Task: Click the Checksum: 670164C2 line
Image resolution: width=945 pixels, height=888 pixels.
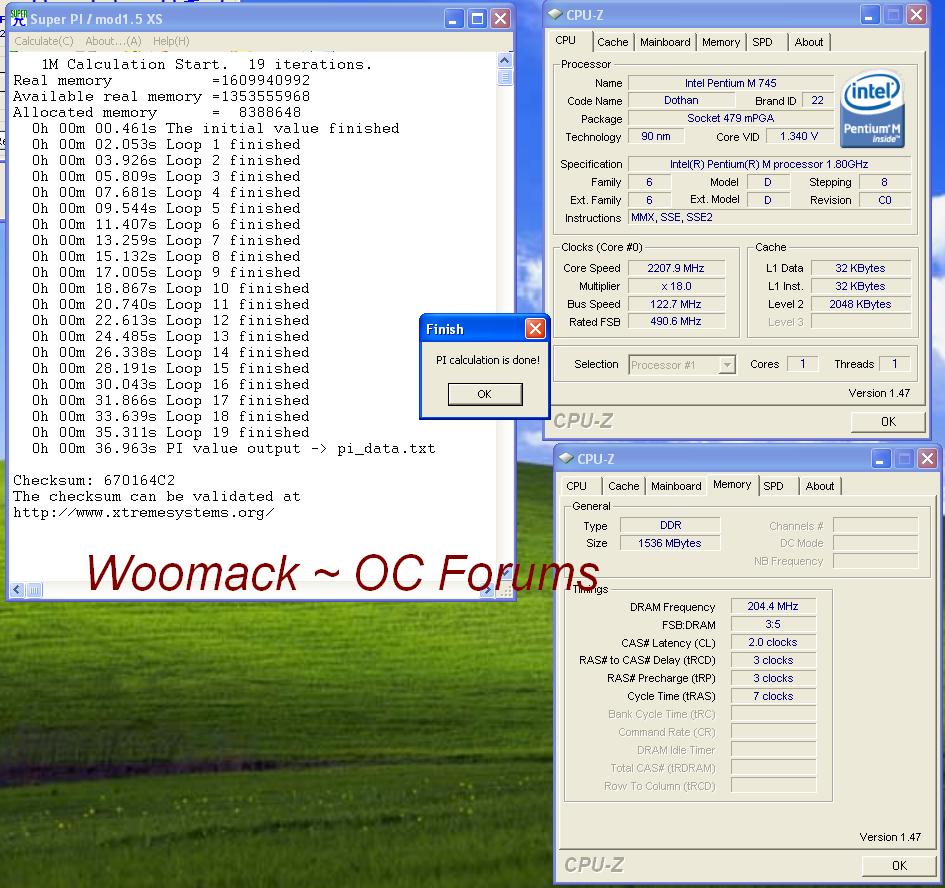Action: [94, 480]
